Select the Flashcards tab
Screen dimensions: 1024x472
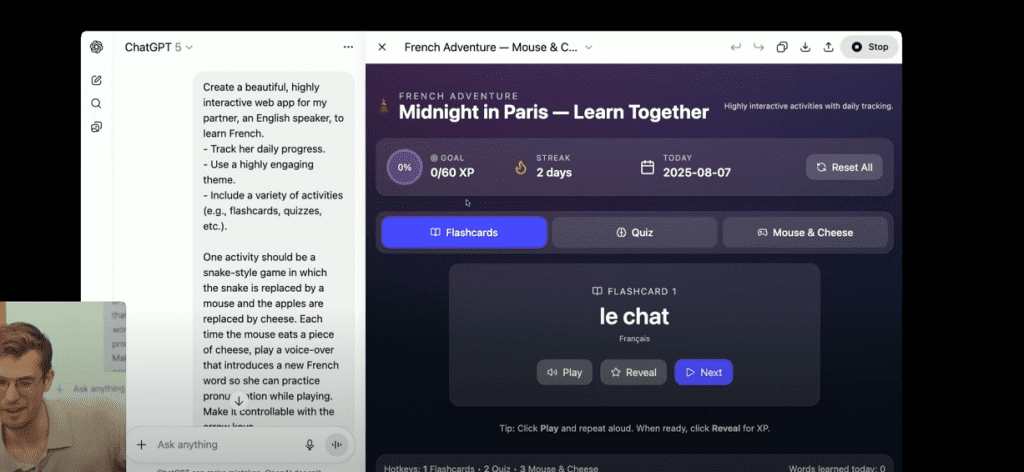tap(464, 232)
